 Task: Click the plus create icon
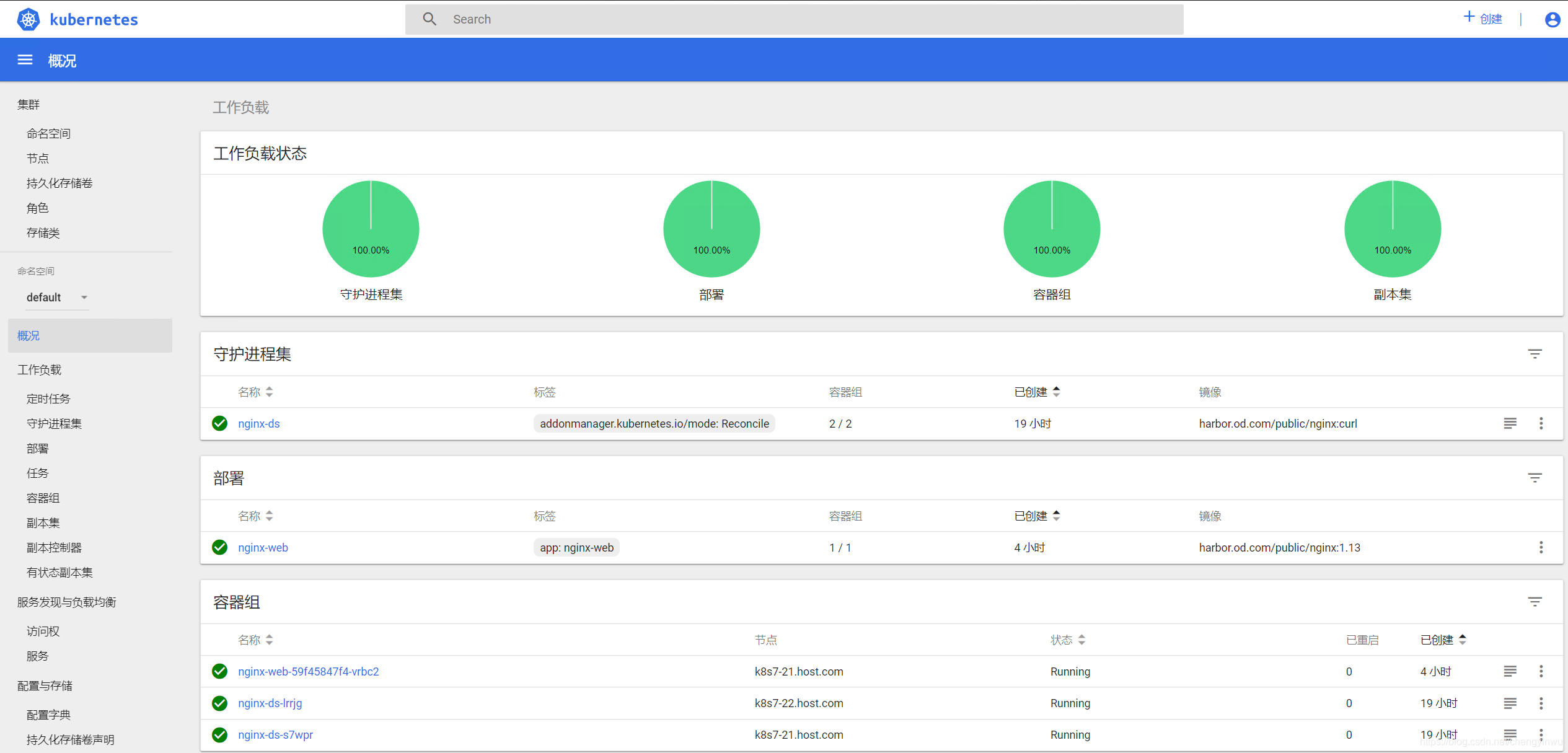coord(1469,17)
